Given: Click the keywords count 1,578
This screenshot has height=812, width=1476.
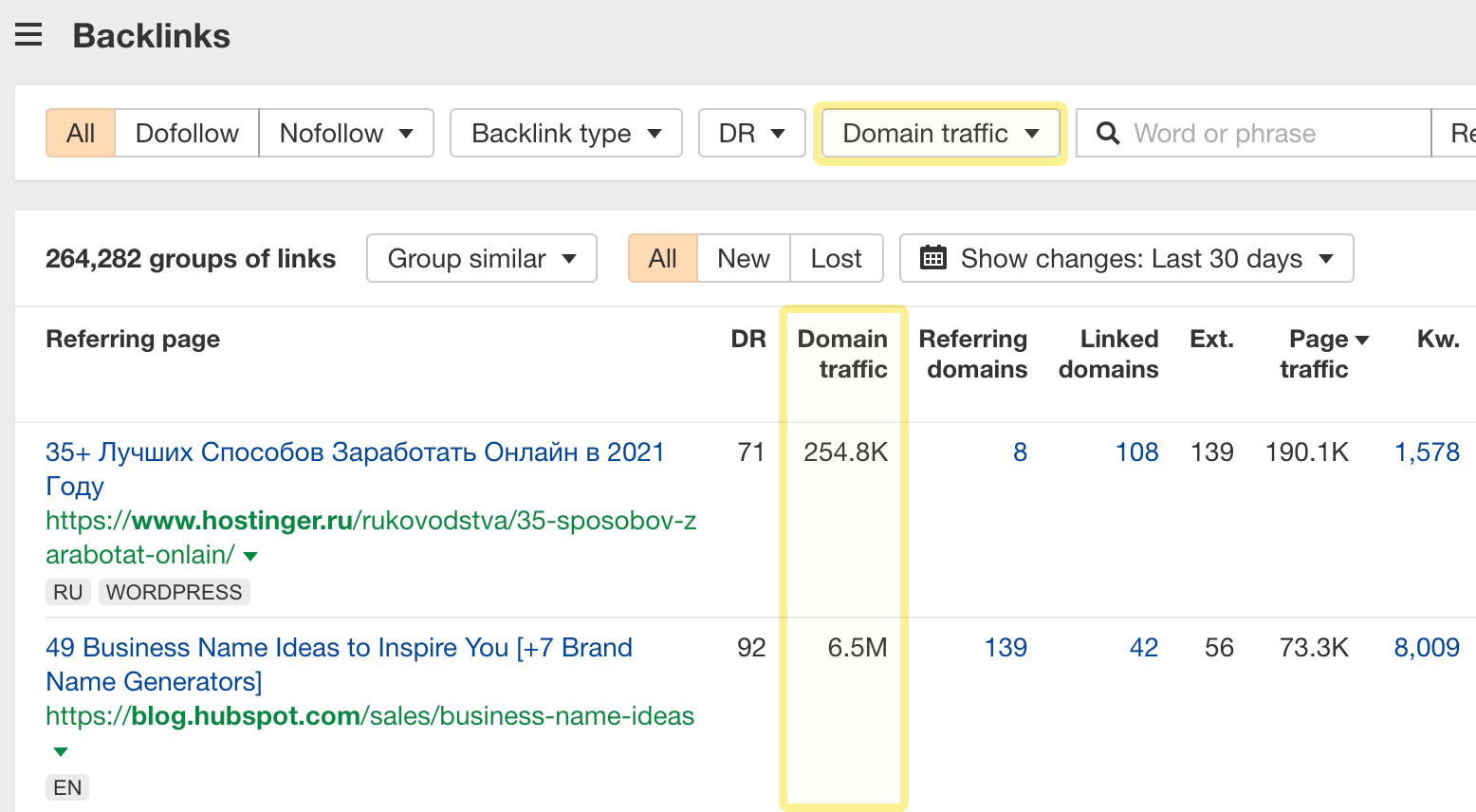Looking at the screenshot, I should 1426,452.
